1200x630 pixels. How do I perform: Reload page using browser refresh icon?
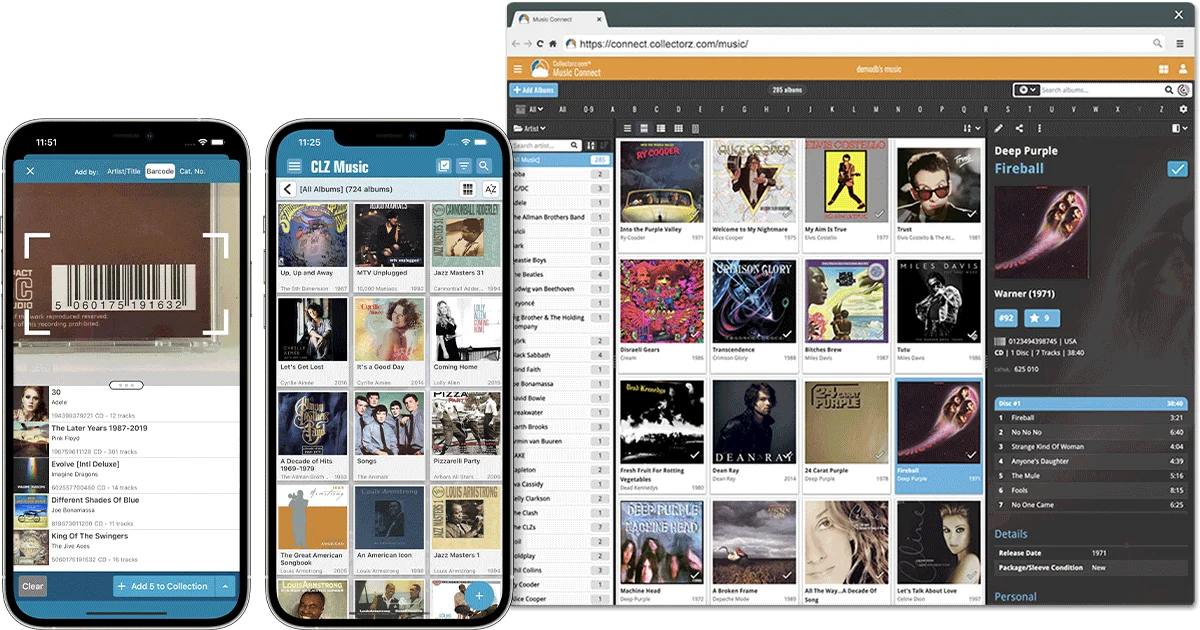tap(540, 44)
